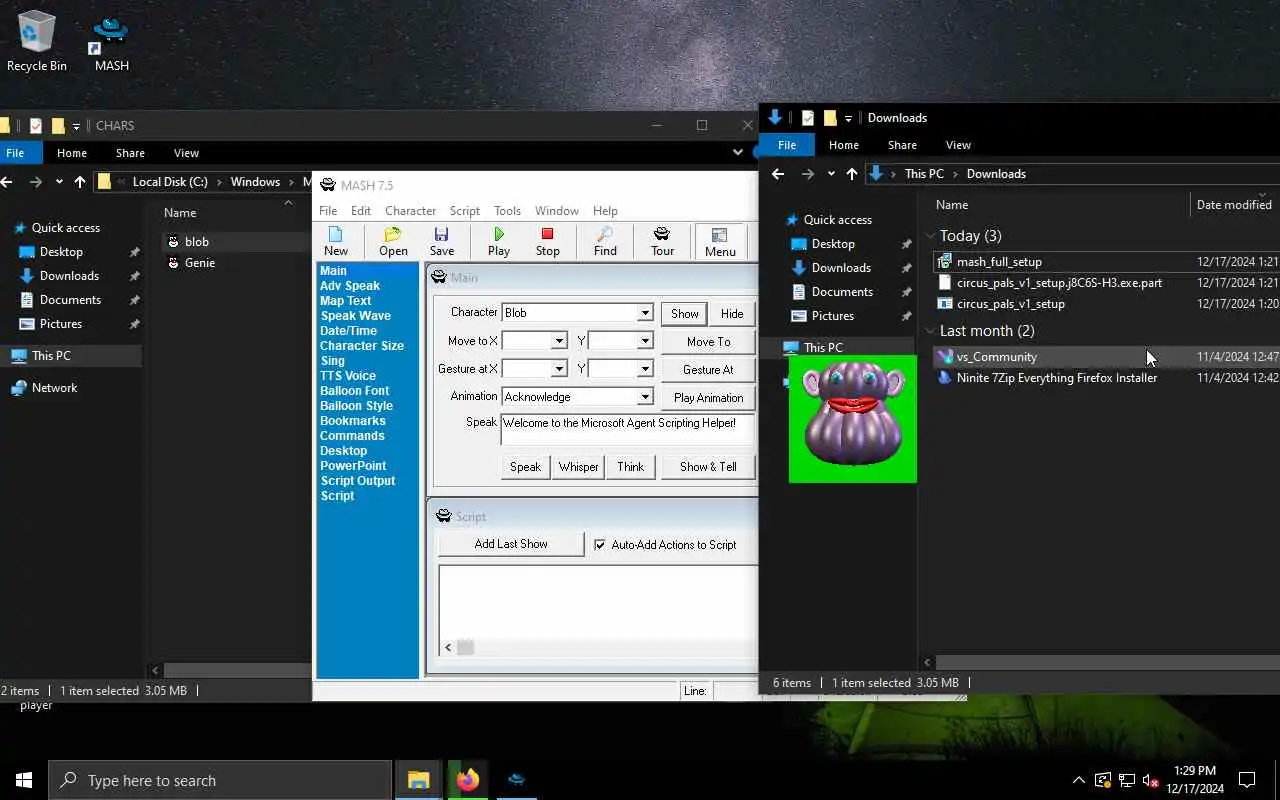1280x800 pixels.
Task: Click the Windows taskbar search box
Action: [x=220, y=780]
